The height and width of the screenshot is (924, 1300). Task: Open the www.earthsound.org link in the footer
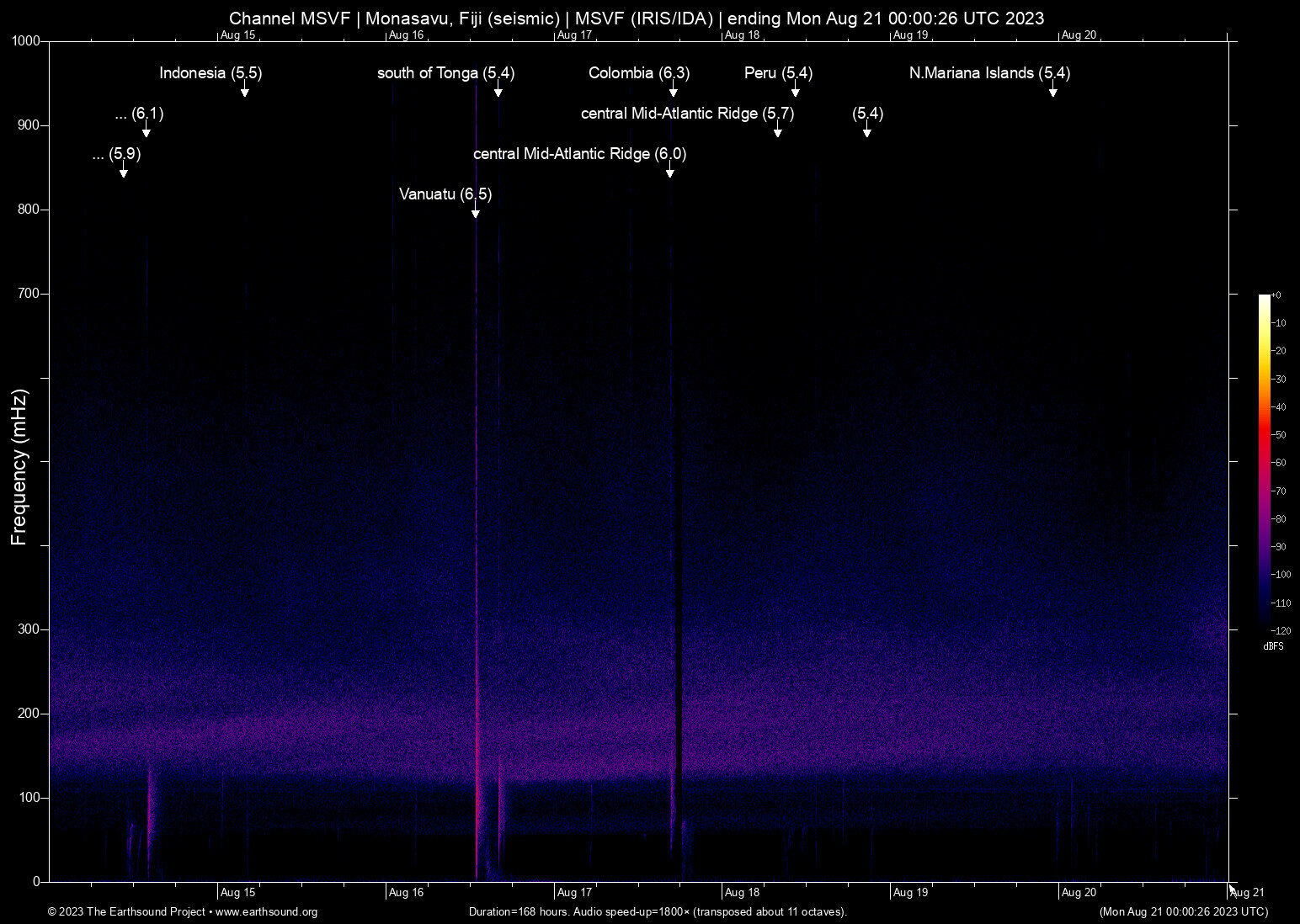click(x=267, y=912)
